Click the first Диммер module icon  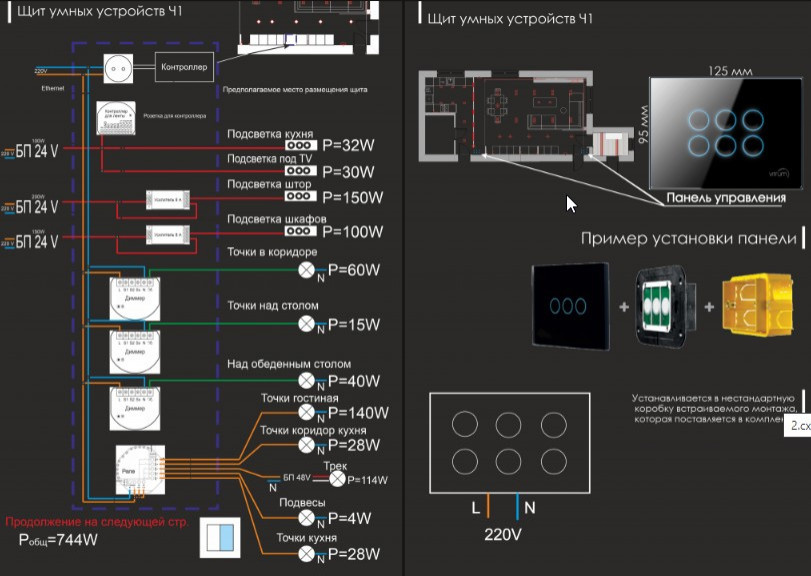134,299
